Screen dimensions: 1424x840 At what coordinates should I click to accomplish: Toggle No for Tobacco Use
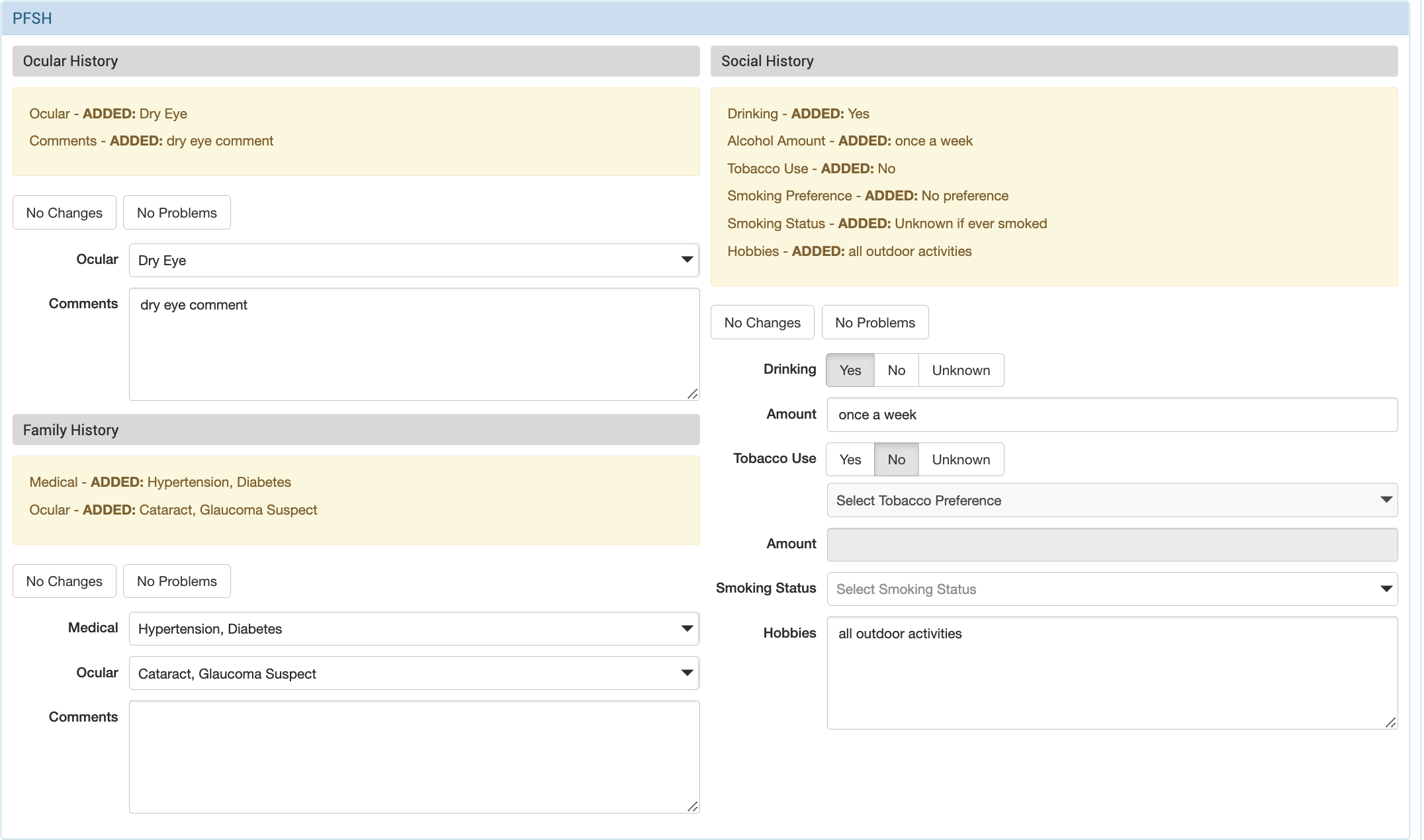tap(896, 460)
